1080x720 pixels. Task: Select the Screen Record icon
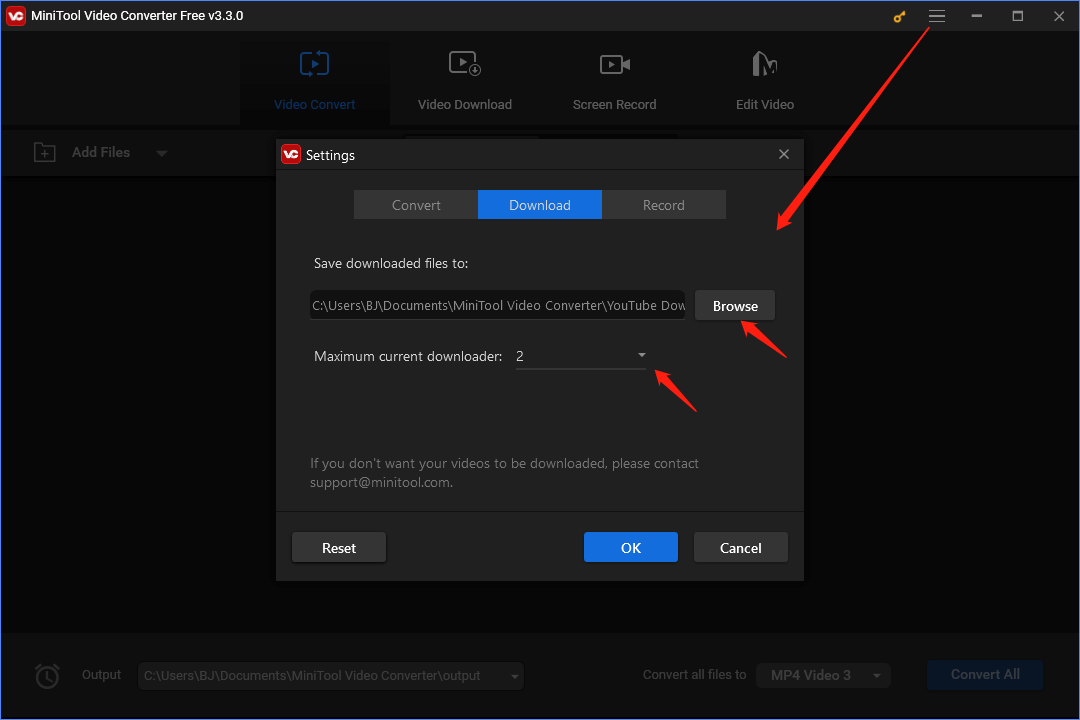tap(614, 64)
